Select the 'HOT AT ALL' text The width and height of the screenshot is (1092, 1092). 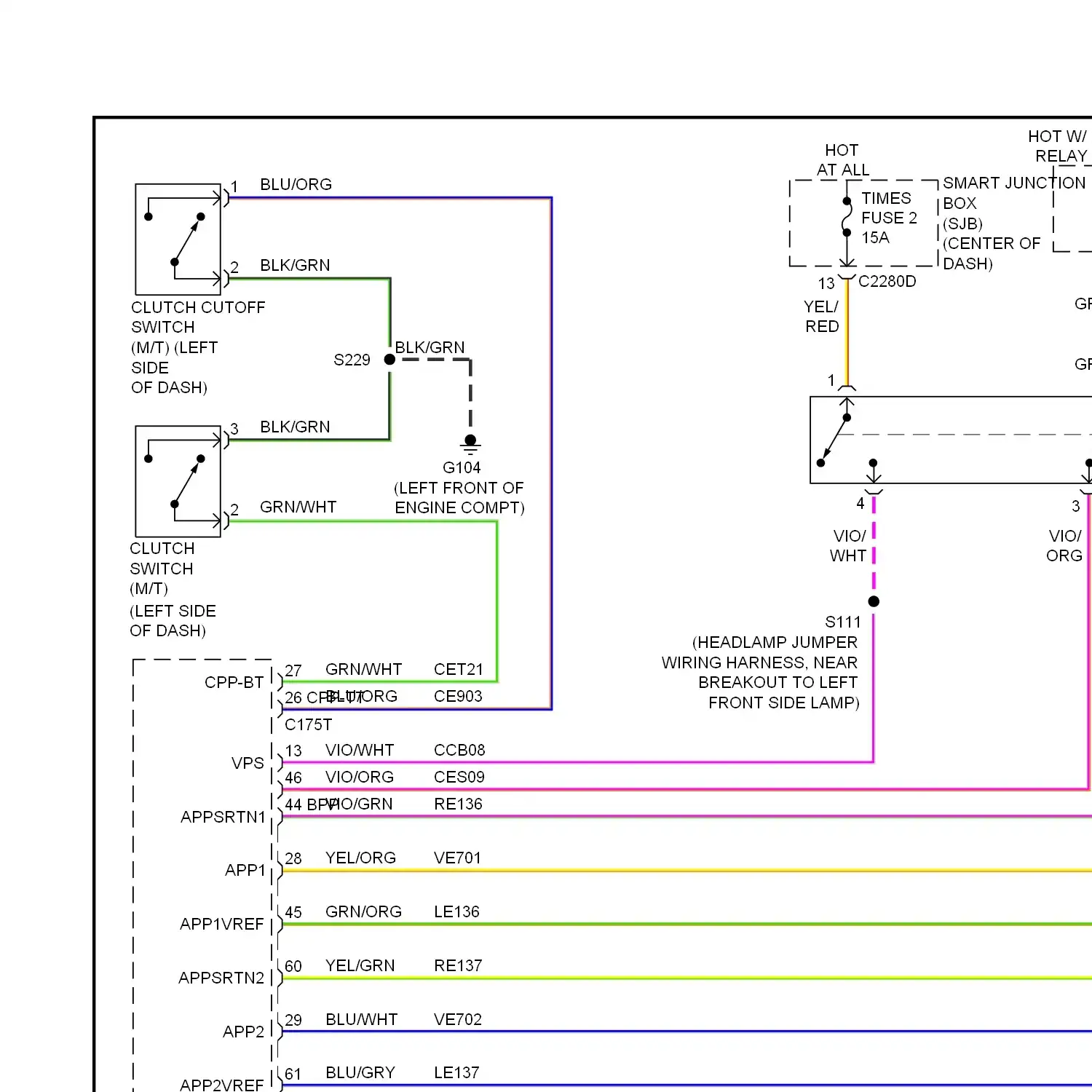click(842, 160)
